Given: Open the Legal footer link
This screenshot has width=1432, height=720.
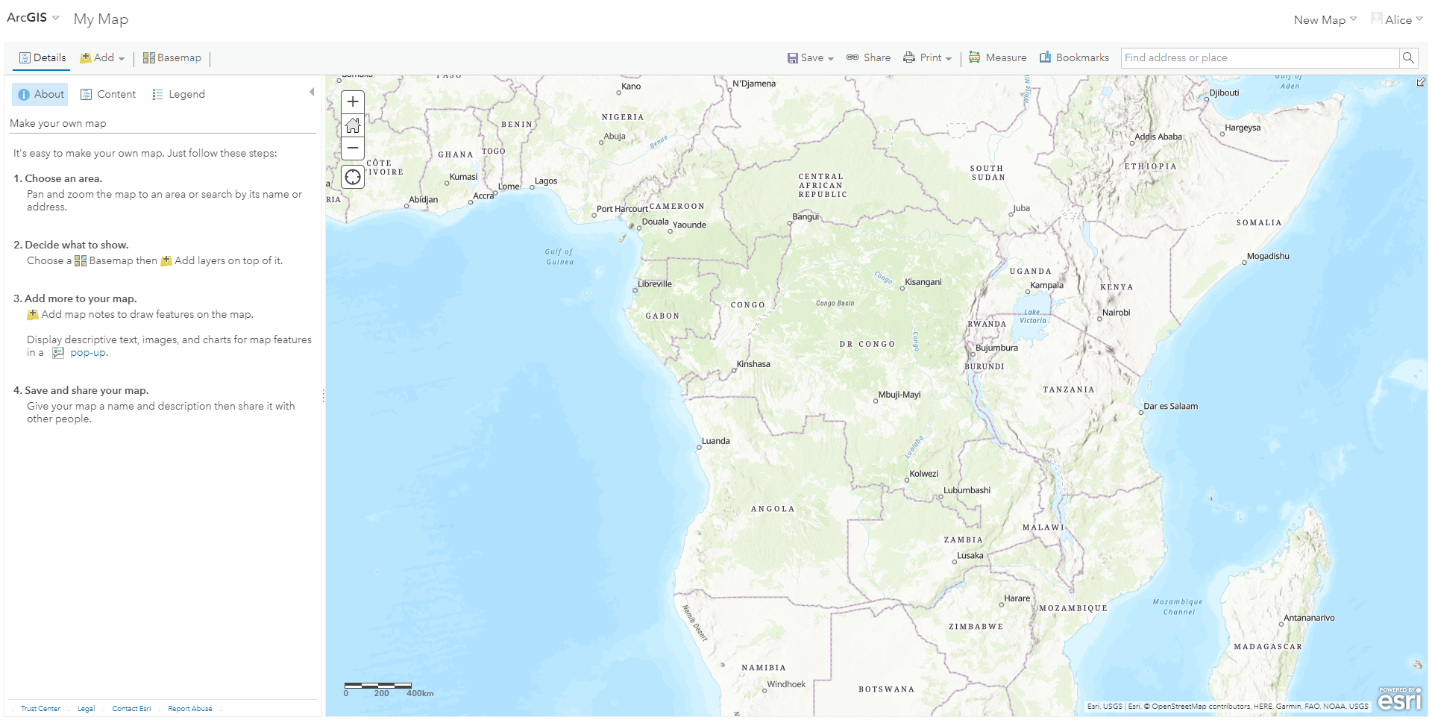Looking at the screenshot, I should click(86, 709).
